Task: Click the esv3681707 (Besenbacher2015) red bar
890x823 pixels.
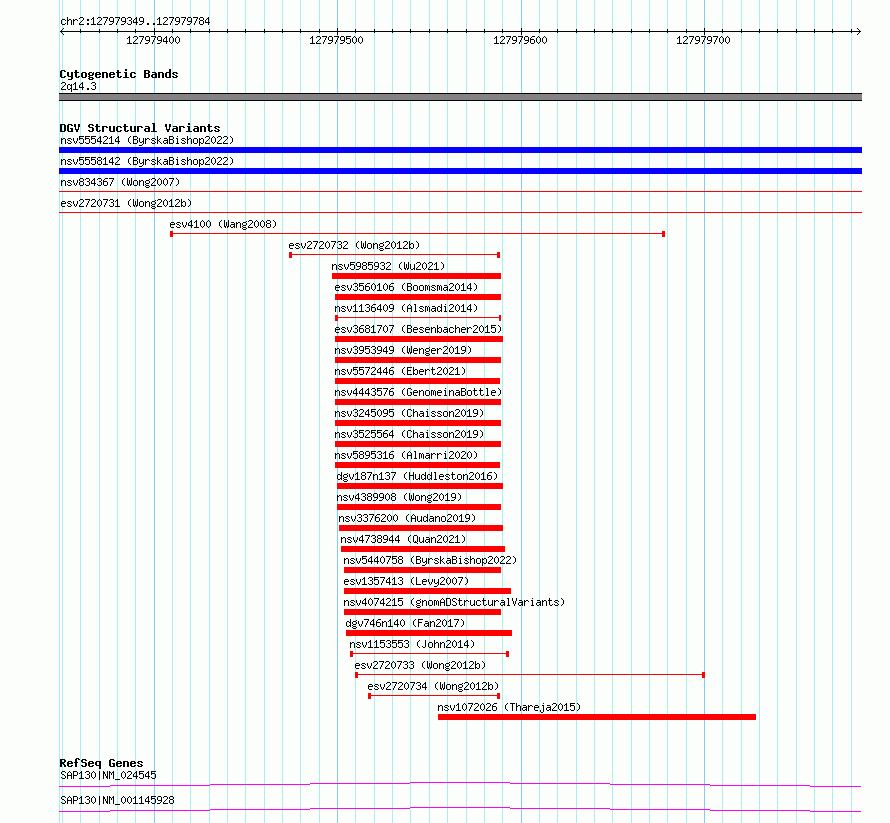Action: (x=419, y=339)
